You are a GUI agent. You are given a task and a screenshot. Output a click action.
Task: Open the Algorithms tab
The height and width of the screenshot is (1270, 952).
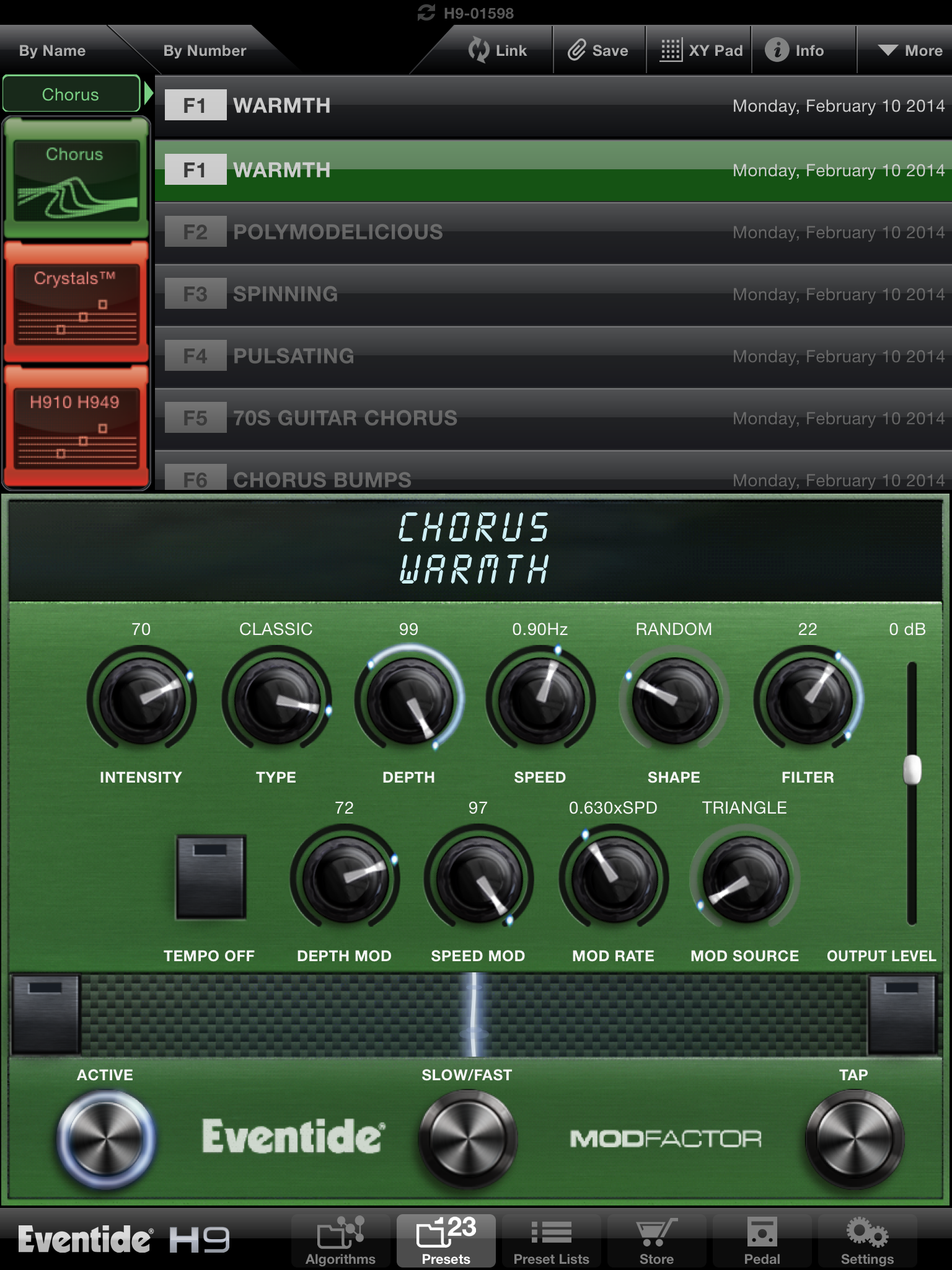coord(341,1241)
